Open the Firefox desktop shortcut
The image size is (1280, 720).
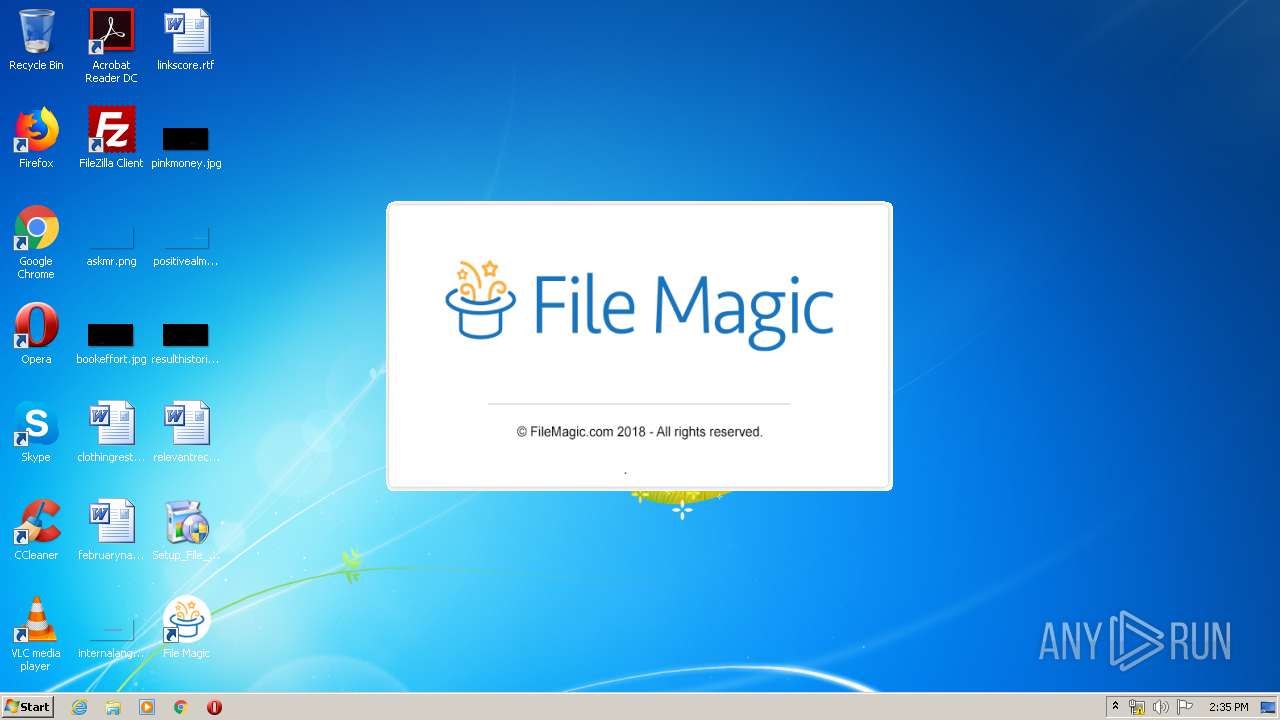[36, 138]
